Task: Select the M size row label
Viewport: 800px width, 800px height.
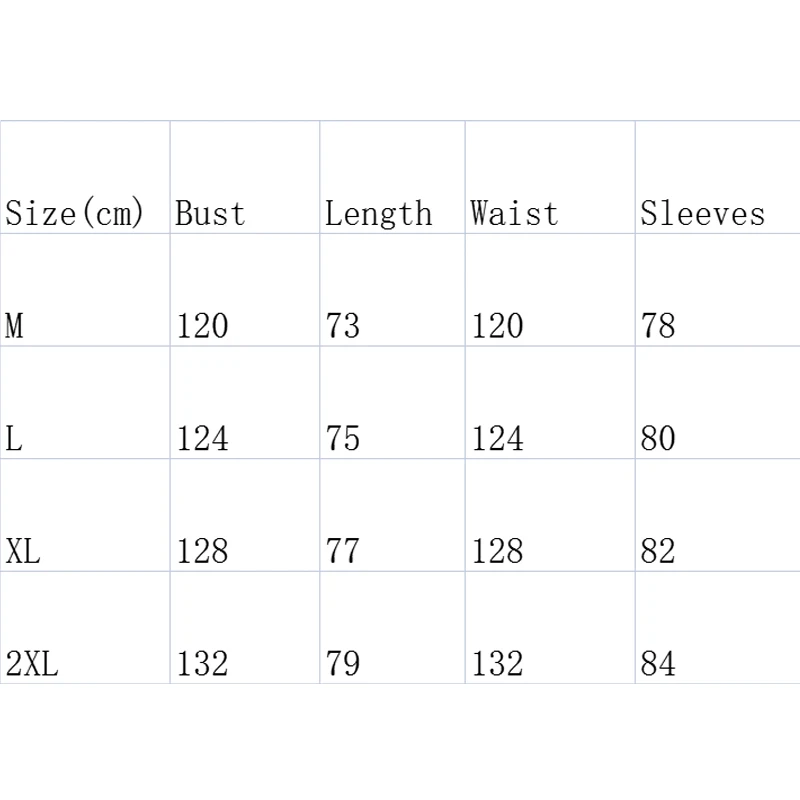Action: pos(15,326)
